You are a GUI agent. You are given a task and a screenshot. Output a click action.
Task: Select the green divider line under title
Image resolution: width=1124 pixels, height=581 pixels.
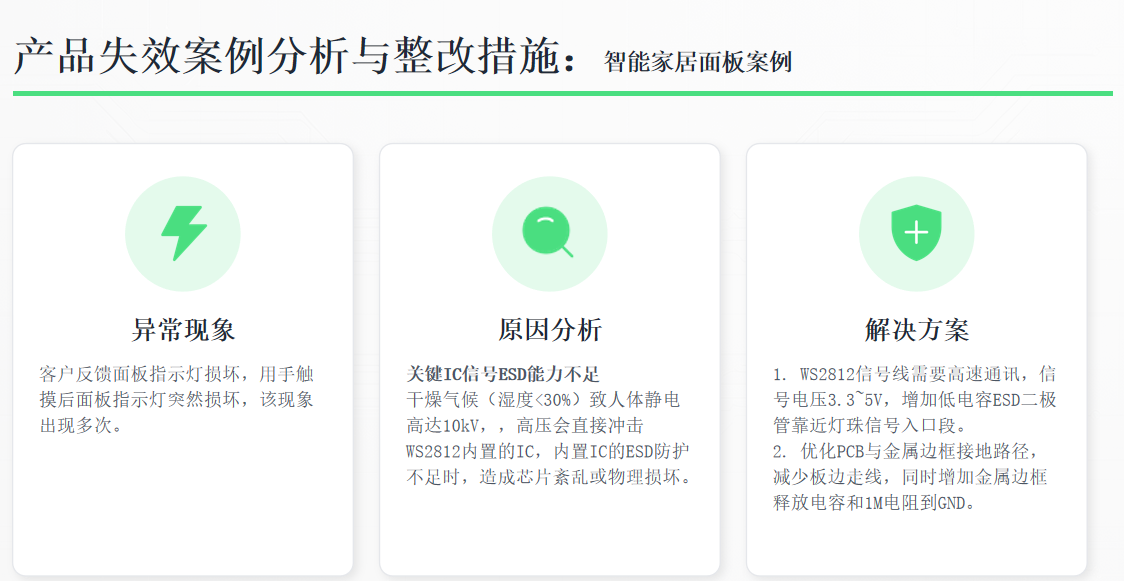[562, 94]
